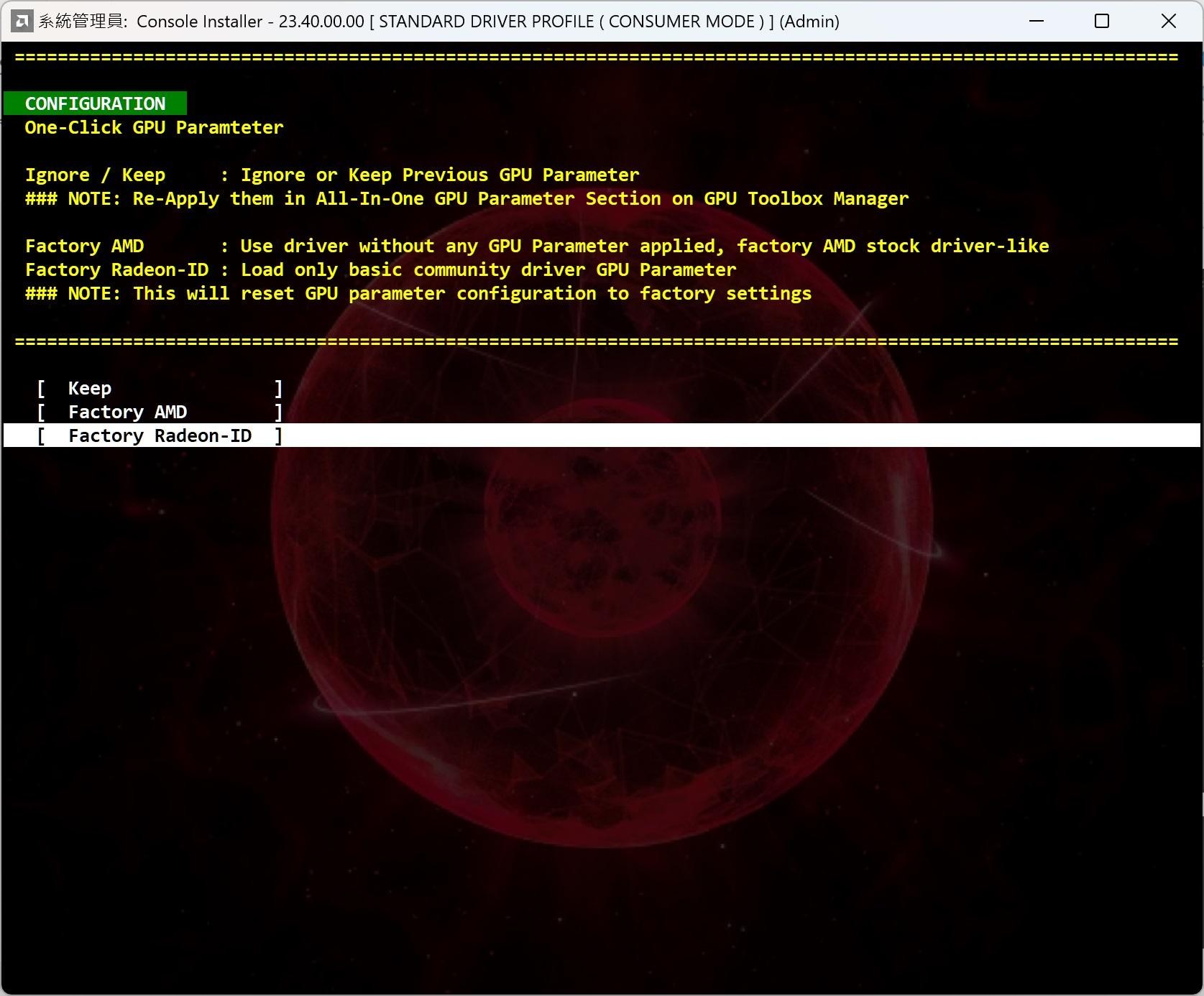Click the Factory AMD stock driver description
The height and width of the screenshot is (996, 1204).
(x=536, y=246)
